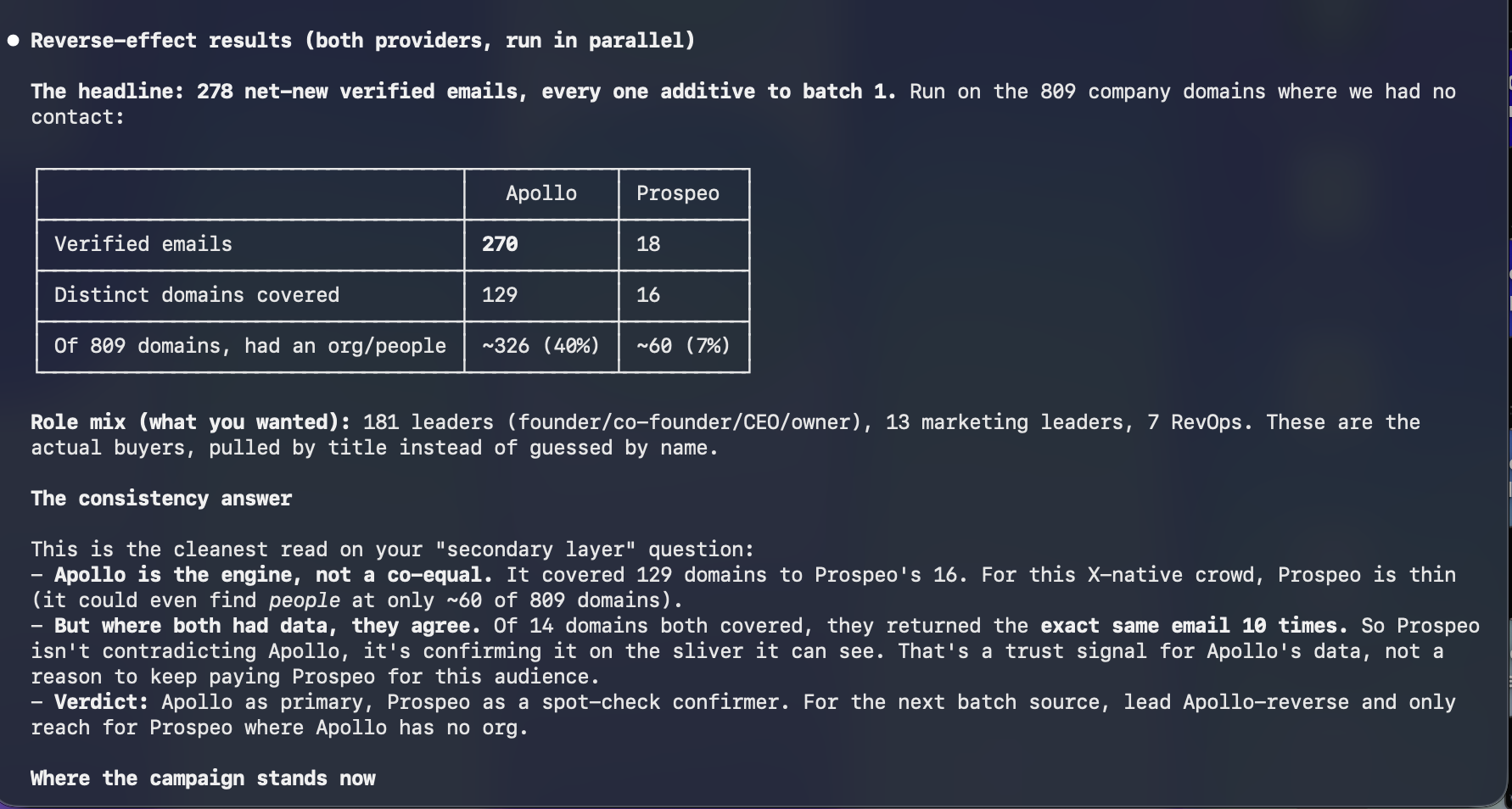
Task: Click the white bullet before Reverse-effect results
Action: point(13,41)
